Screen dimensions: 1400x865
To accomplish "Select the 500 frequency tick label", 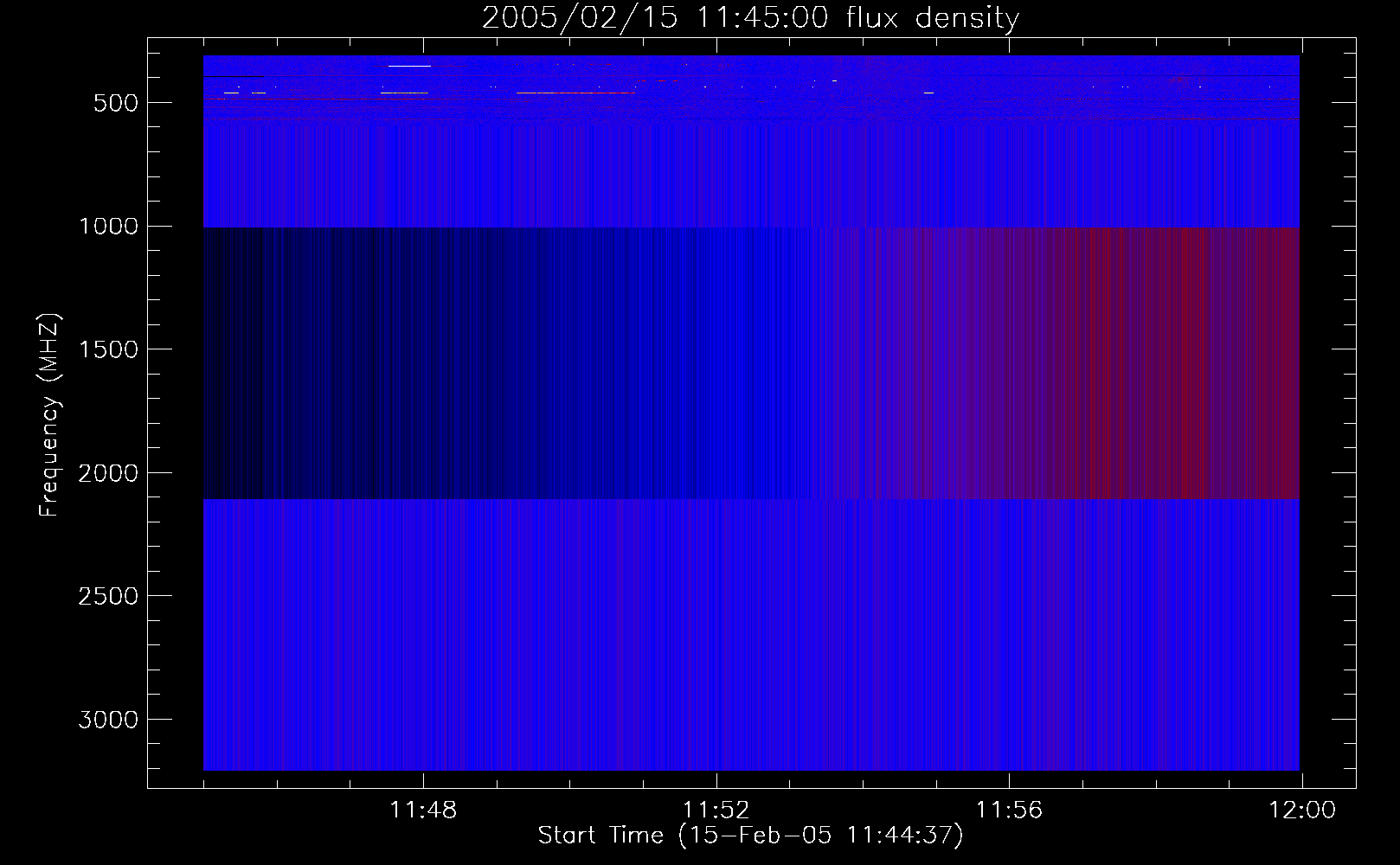I will [x=116, y=103].
